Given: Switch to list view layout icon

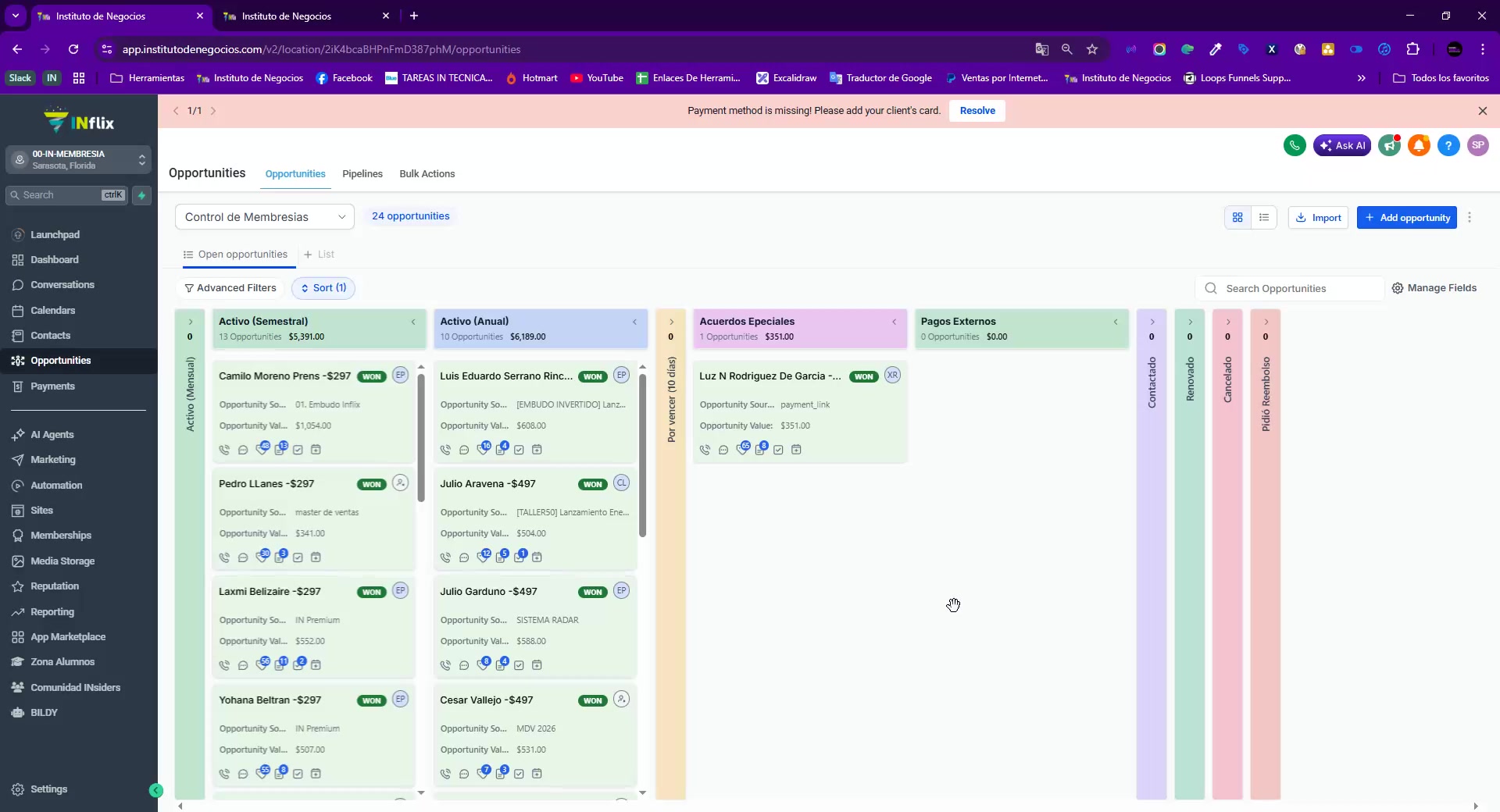Looking at the screenshot, I should [1264, 218].
